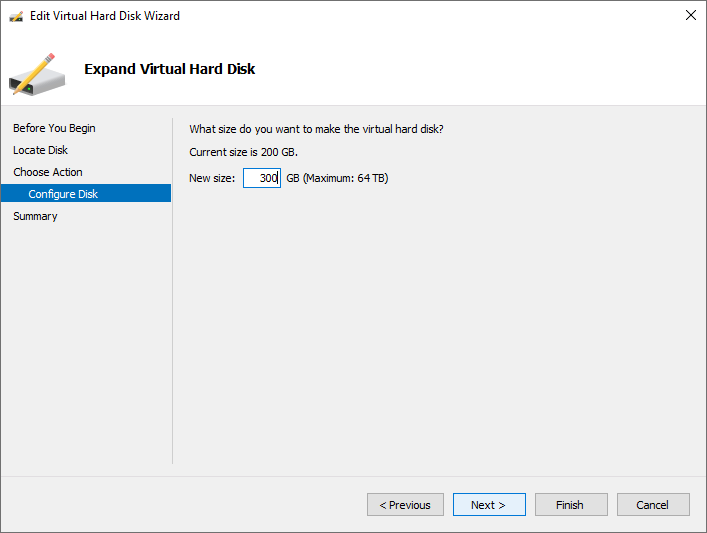Screen dimensions: 707x533
Task: Select the Locate Disk step
Action: pos(40,150)
